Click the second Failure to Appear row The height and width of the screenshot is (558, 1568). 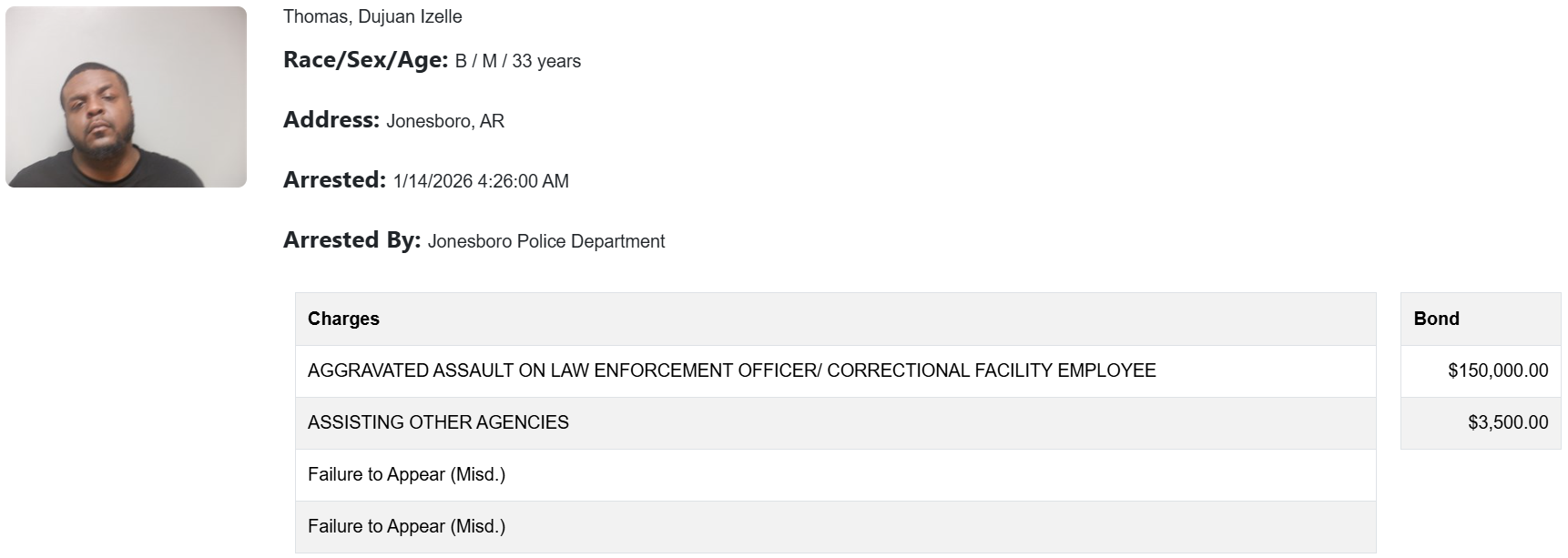coord(406,526)
